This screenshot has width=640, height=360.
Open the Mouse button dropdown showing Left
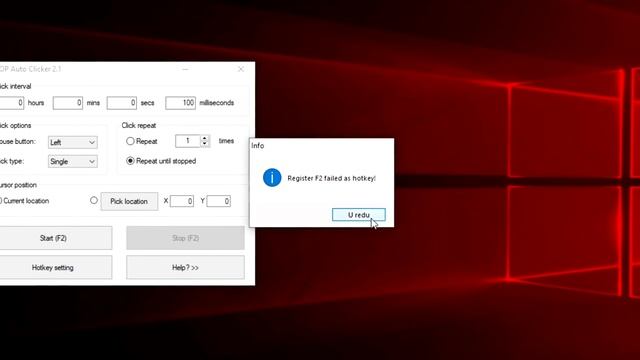[x=73, y=142]
